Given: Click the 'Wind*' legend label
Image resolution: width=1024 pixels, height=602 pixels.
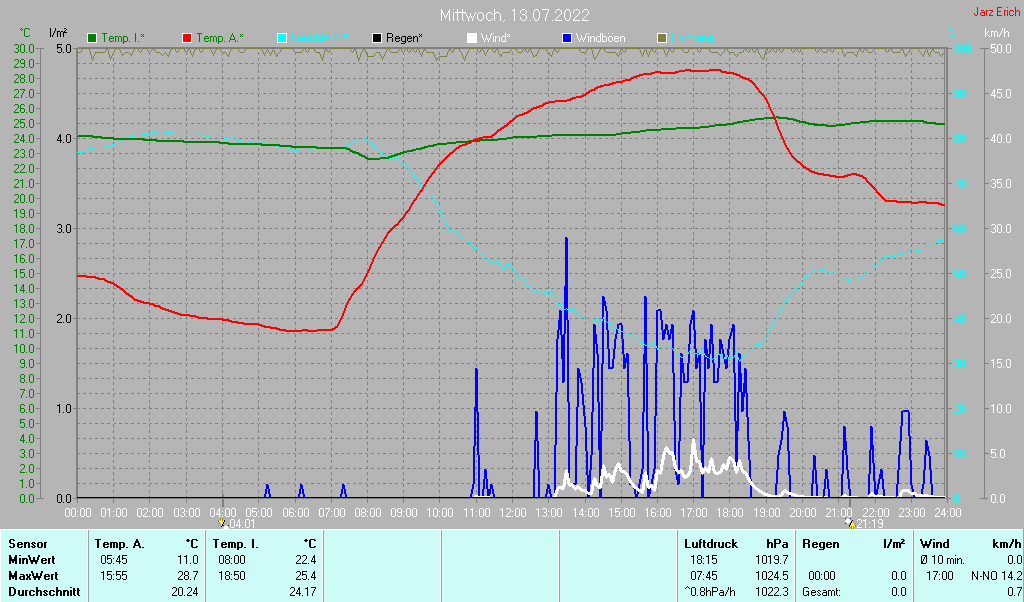Looking at the screenshot, I should 496,39.
